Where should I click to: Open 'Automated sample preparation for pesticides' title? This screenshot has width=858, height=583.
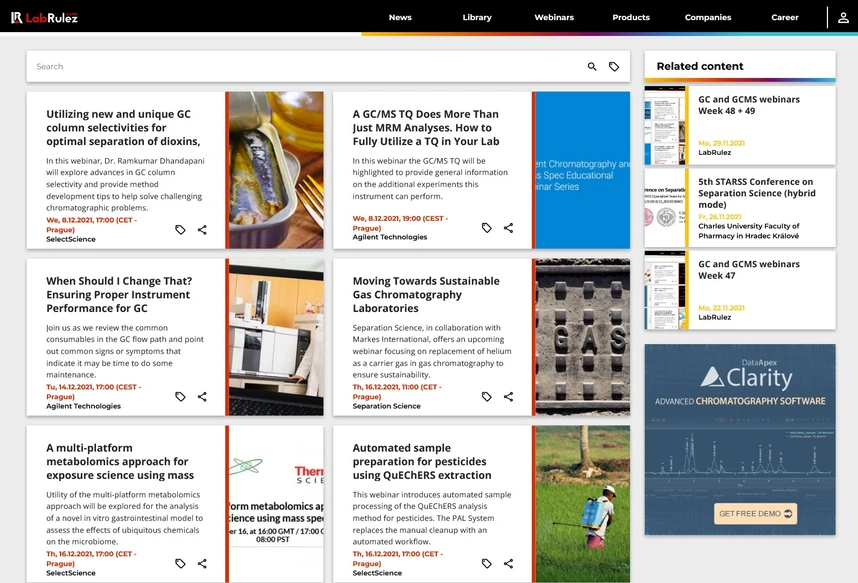pyautogui.click(x=422, y=461)
